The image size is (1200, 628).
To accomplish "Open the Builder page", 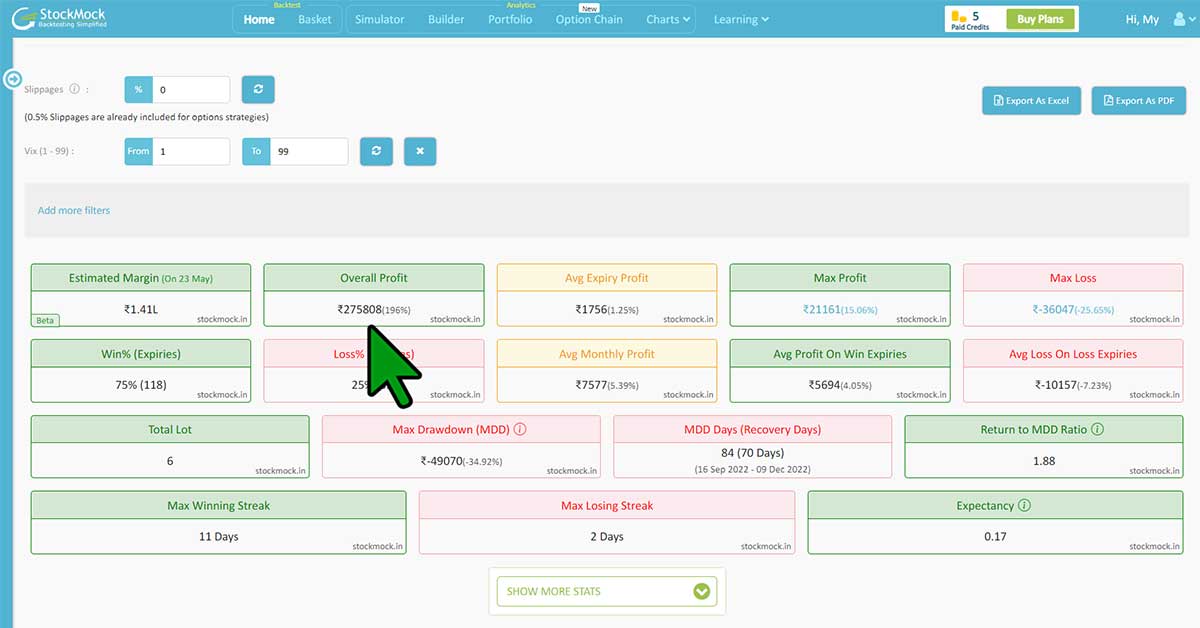I will [x=446, y=19].
